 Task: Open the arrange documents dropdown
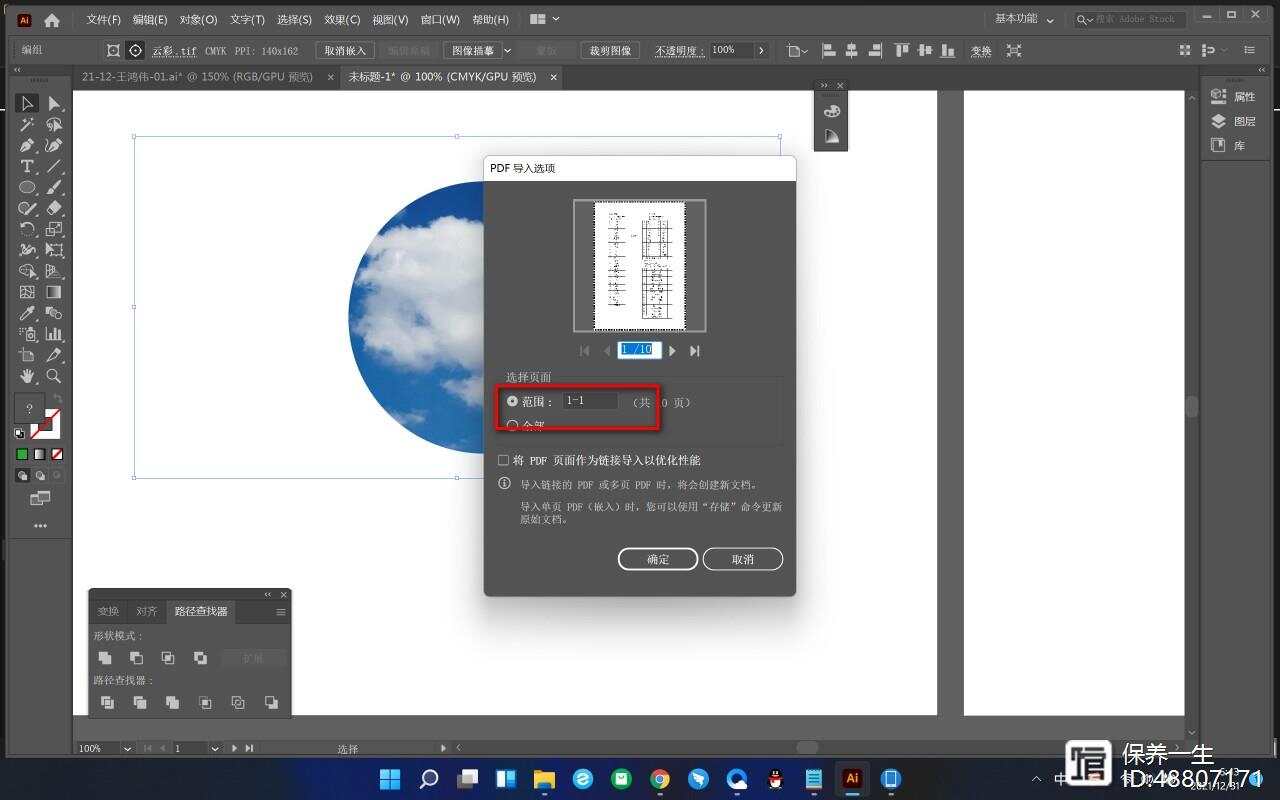[x=544, y=19]
